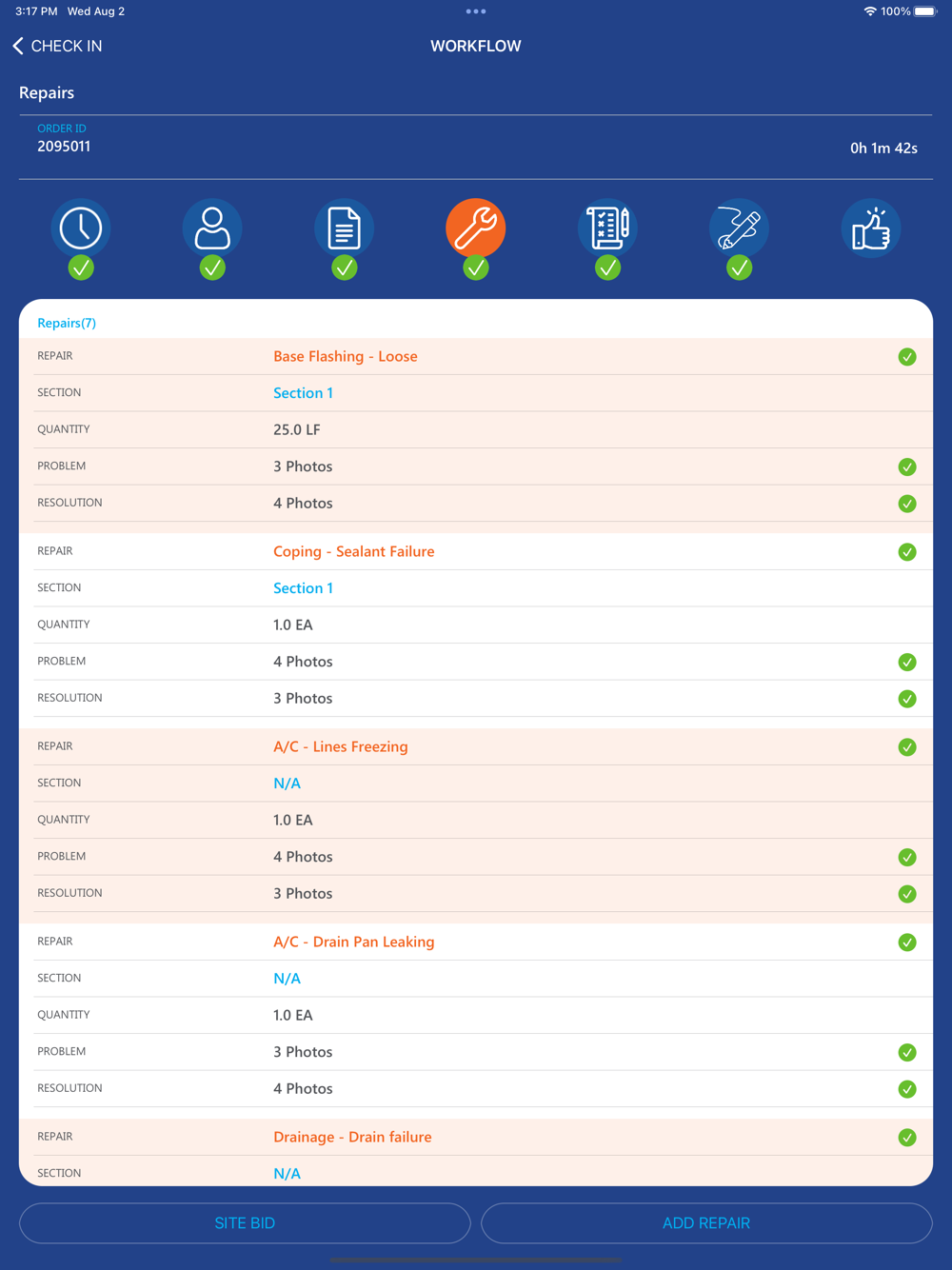Open the Coping - Sealant Failure repair
Image resolution: width=952 pixels, height=1270 pixels.
pyautogui.click(x=354, y=551)
